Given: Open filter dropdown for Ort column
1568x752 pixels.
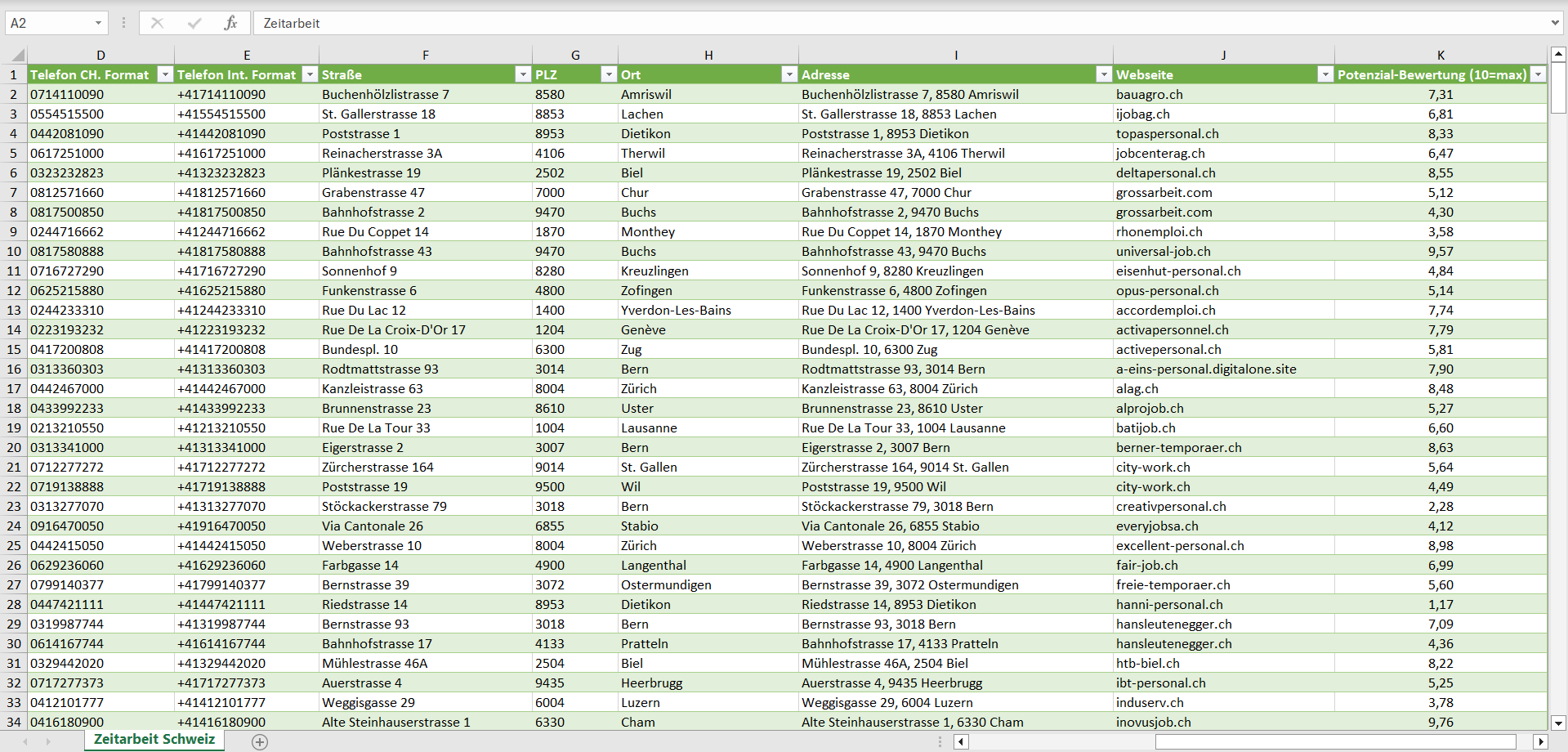Looking at the screenshot, I should [788, 74].
